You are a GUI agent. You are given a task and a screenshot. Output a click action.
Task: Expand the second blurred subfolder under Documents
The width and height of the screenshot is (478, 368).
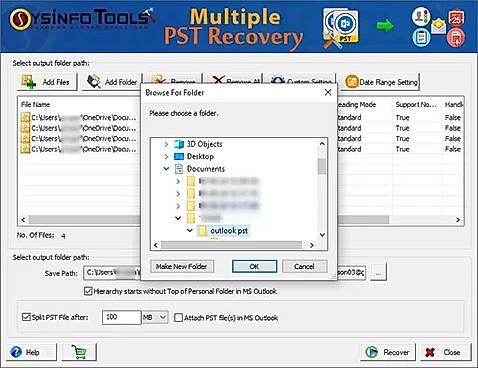pos(178,194)
